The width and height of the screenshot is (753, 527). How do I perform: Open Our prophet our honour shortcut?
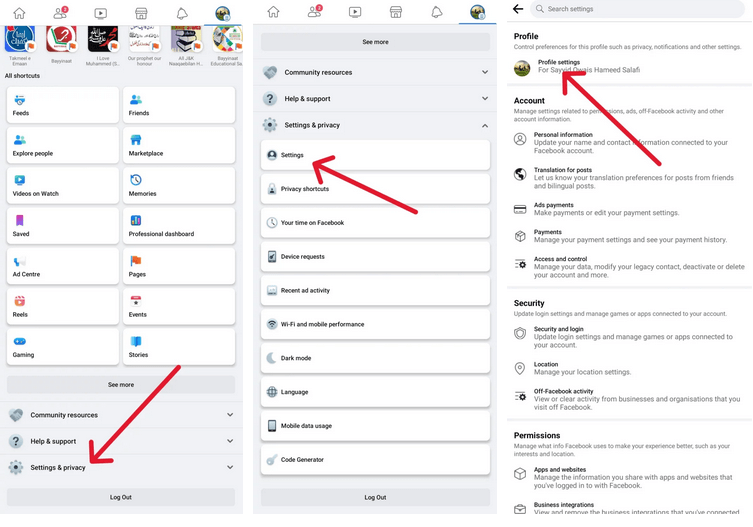pyautogui.click(x=144, y=46)
